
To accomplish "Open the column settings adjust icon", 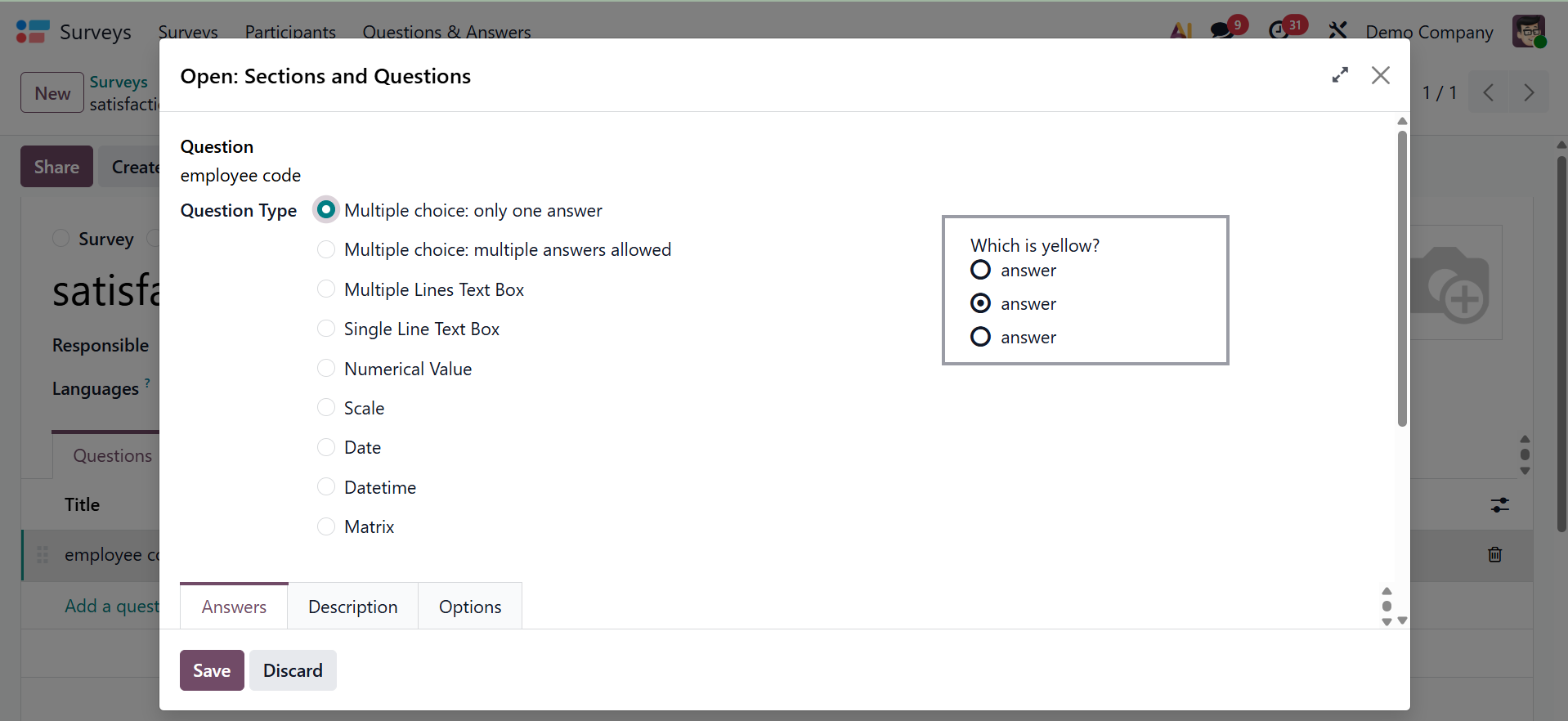I will click(x=1499, y=505).
